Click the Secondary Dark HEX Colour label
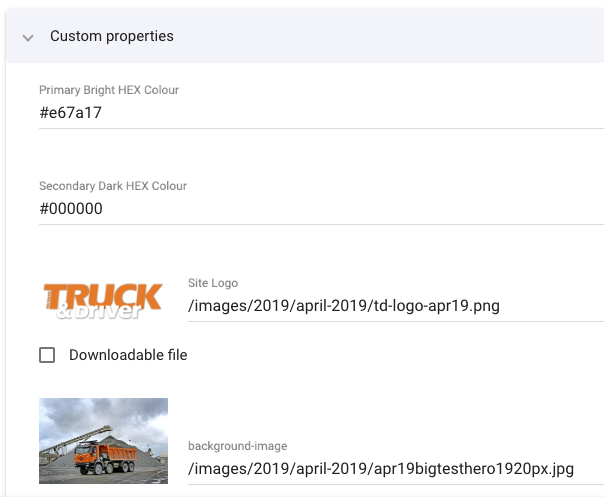Image resolution: width=604 pixels, height=498 pixels. point(113,186)
